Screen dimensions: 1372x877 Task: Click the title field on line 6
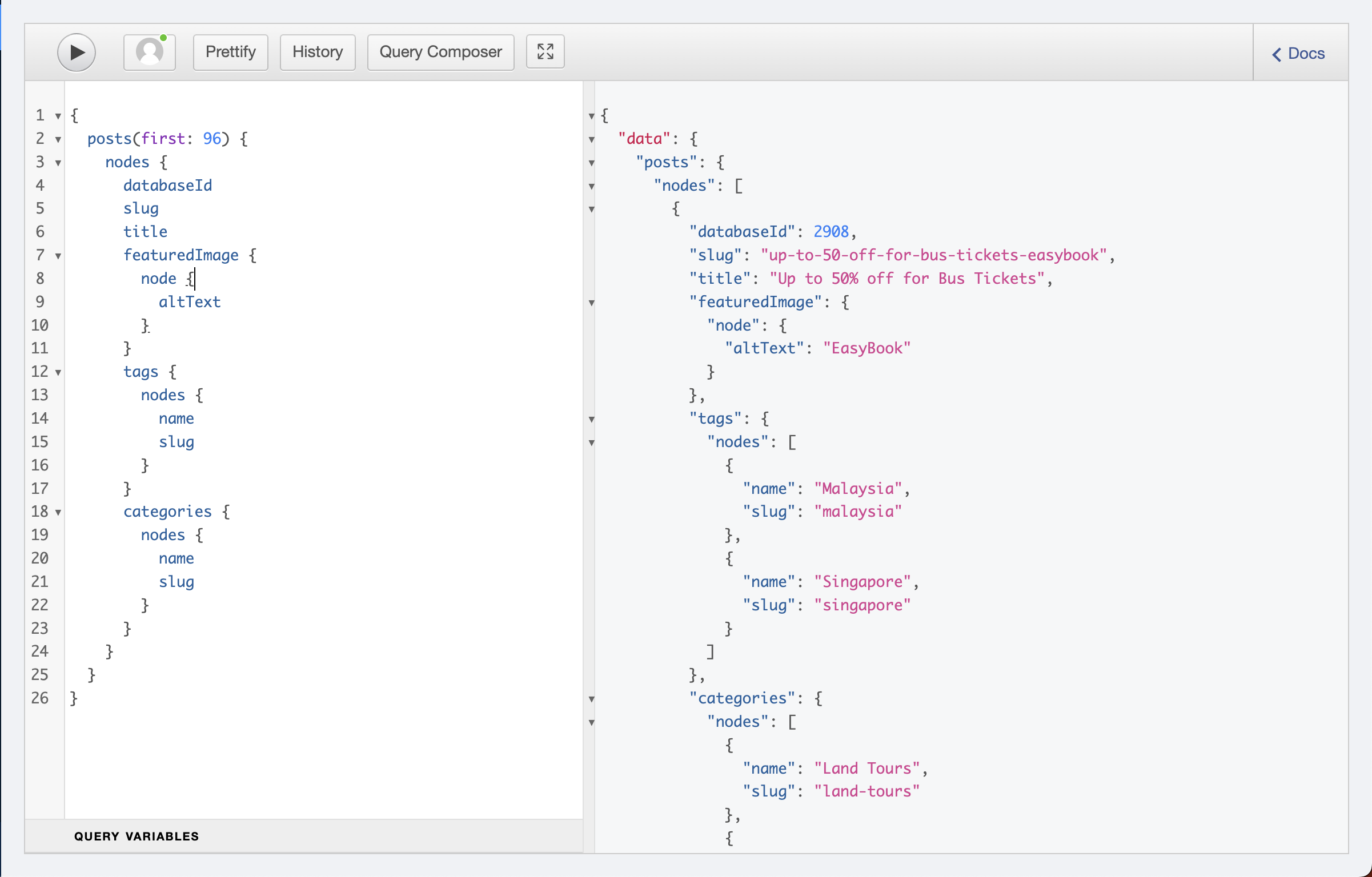[145, 232]
